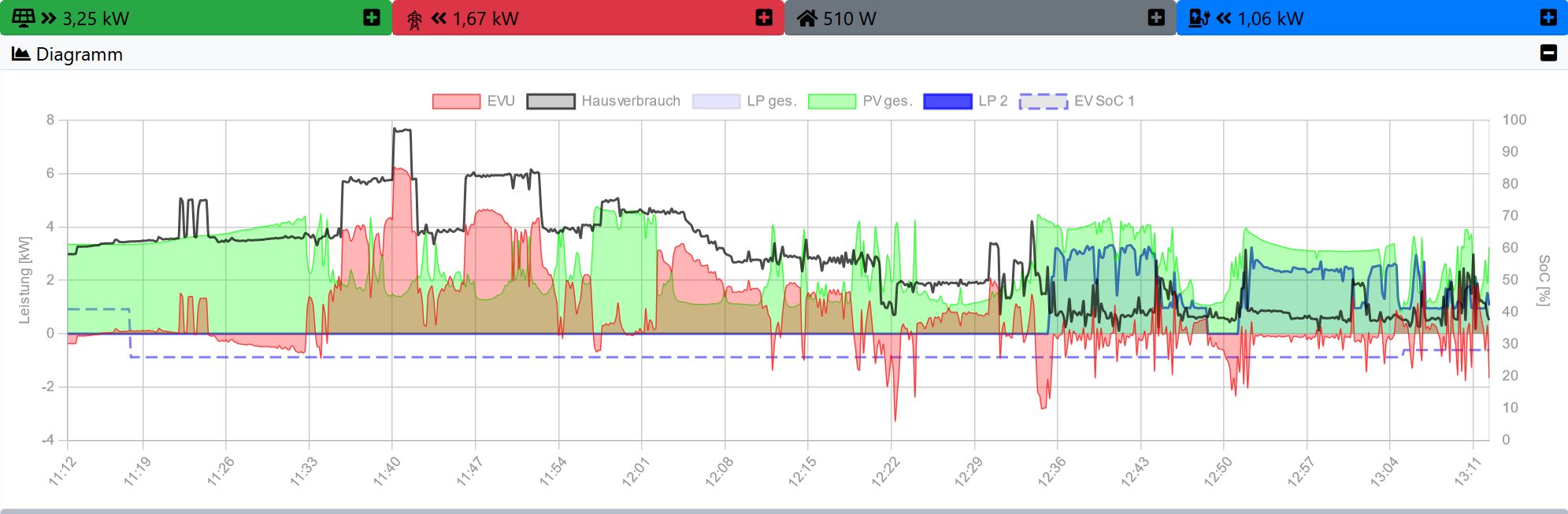Click the SoC [%] axis title
Screen dimensions: 1568x514
(1544, 279)
